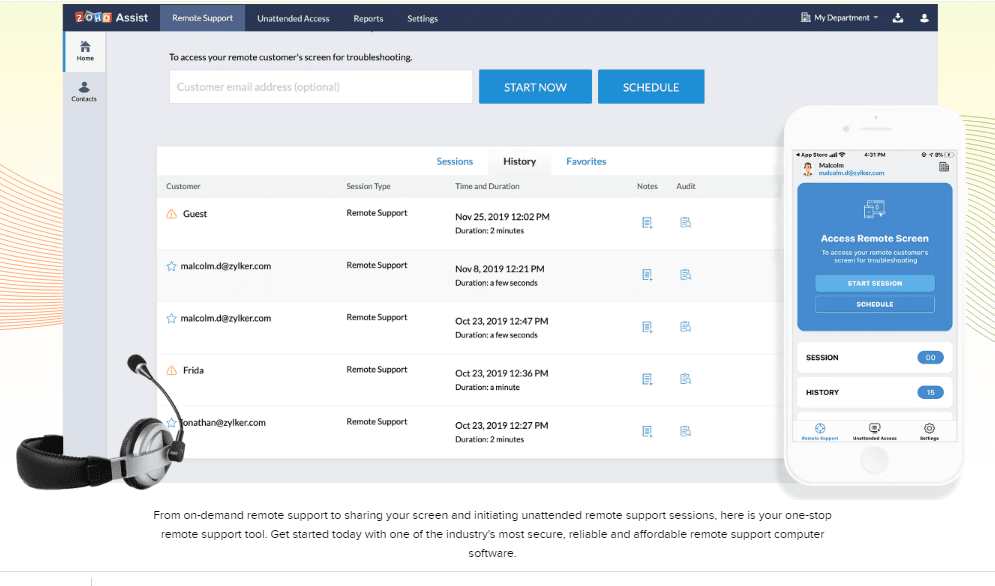
Task: Click the Notes column header
Action: click(x=647, y=186)
